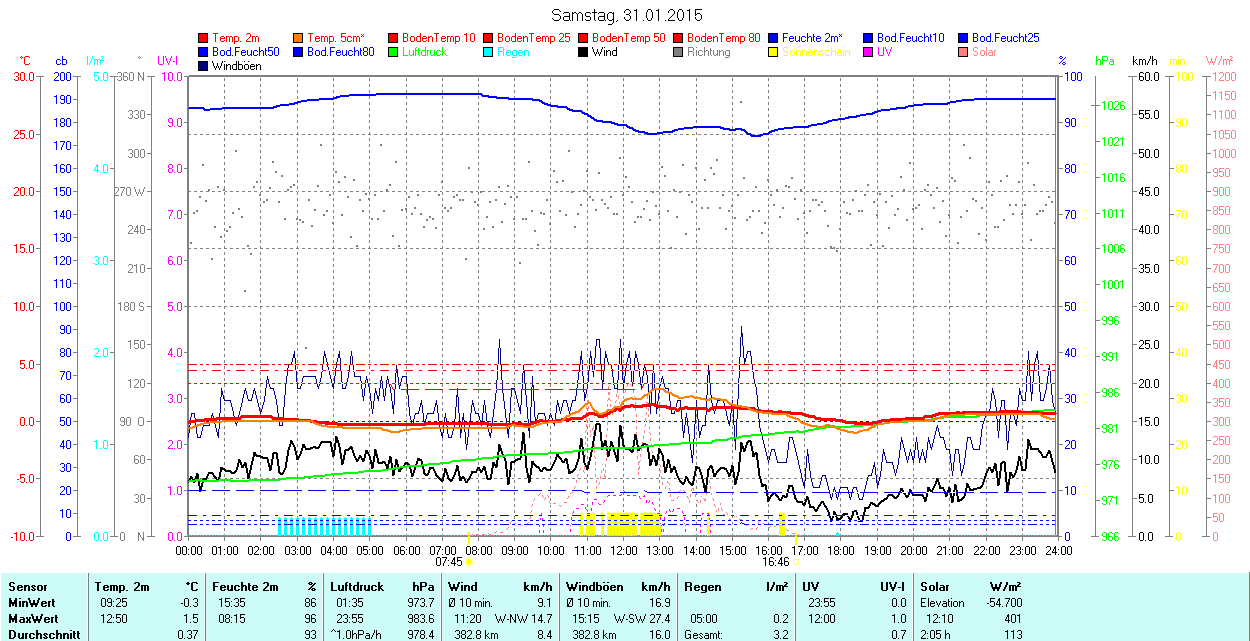Click the orange Temp. 5cm legend swatch

click(x=299, y=38)
